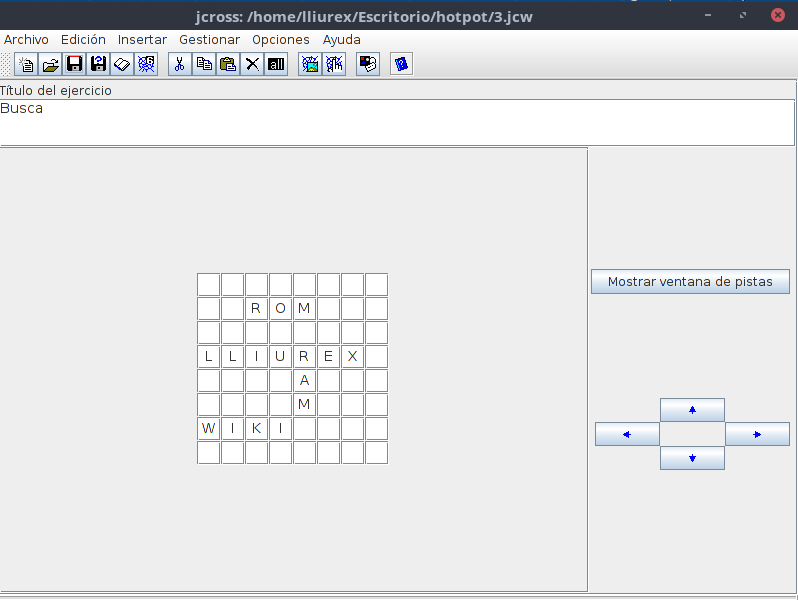Click the paste clipboard icon
The width and height of the screenshot is (798, 600).
click(228, 64)
